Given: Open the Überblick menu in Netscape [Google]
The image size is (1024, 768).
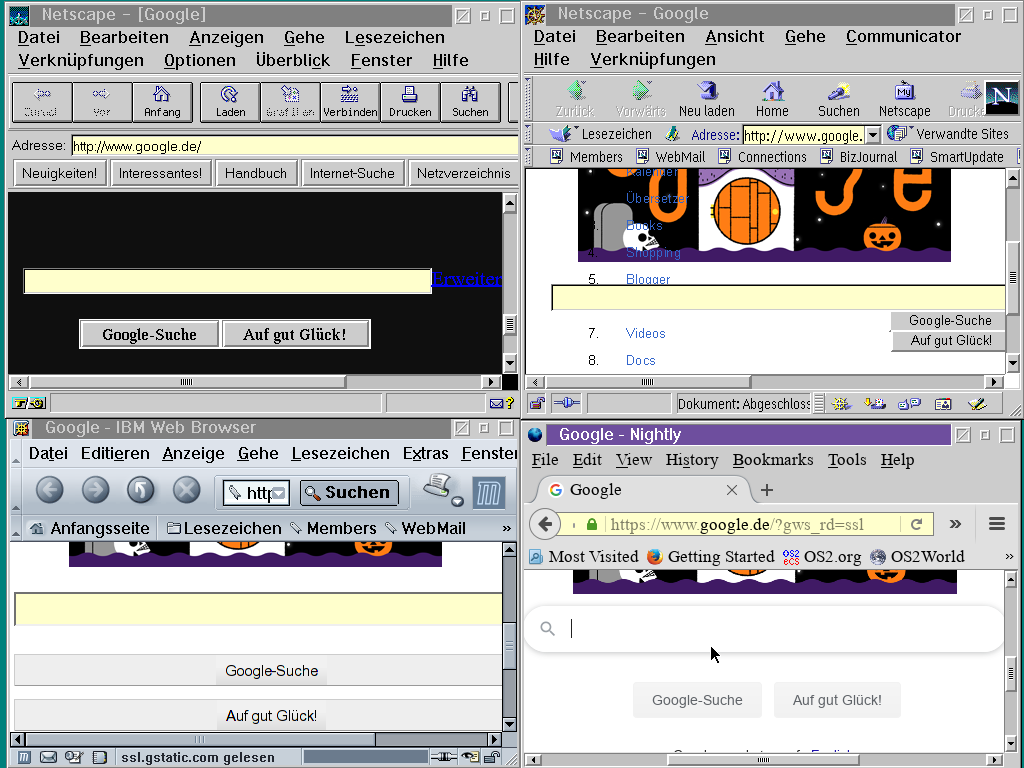Looking at the screenshot, I should coord(293,60).
